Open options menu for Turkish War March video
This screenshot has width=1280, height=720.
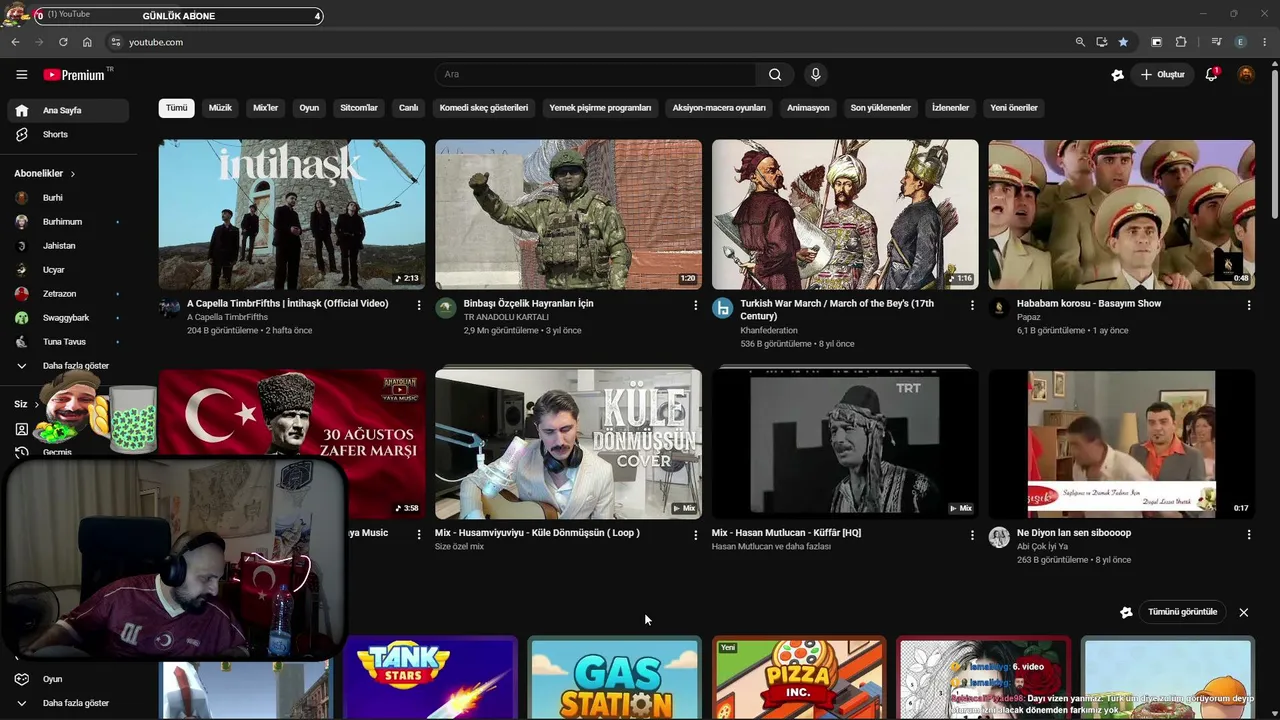click(x=972, y=305)
